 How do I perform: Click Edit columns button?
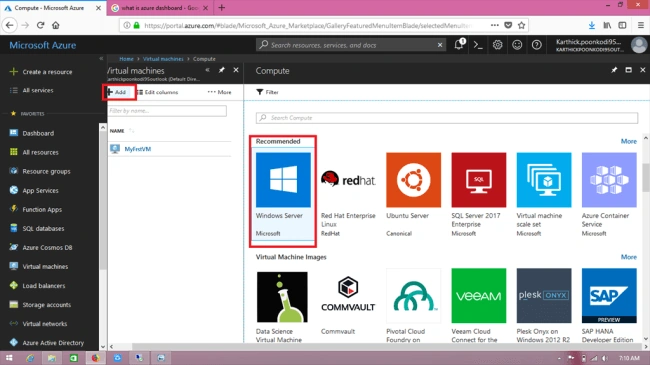click(158, 92)
